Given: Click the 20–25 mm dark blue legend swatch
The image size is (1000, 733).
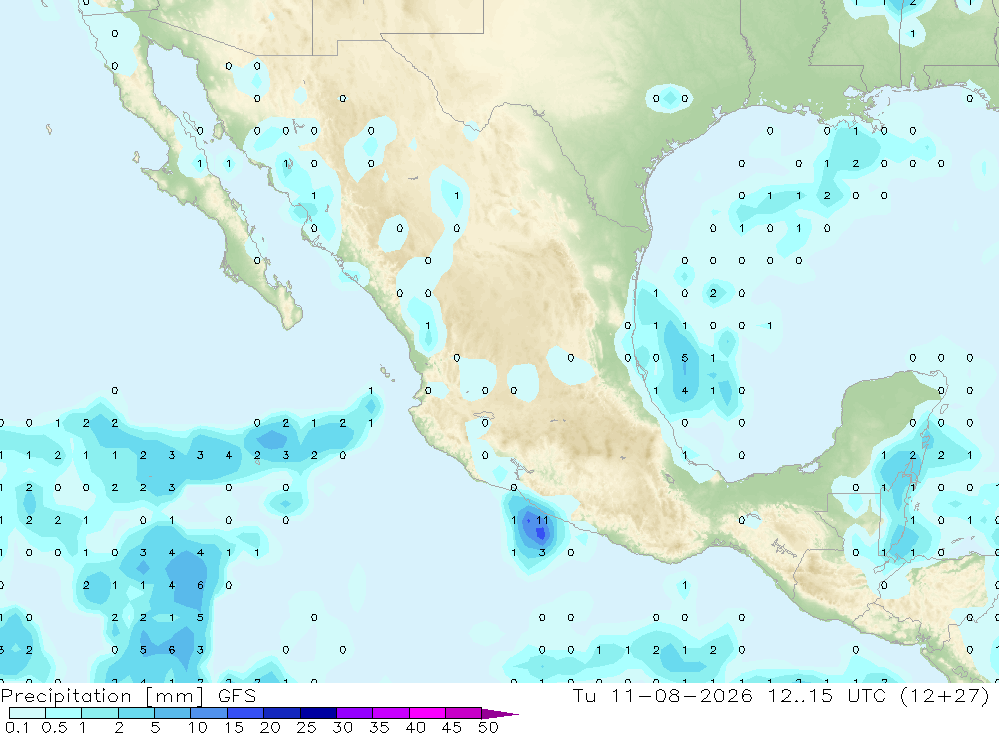Looking at the screenshot, I should click(x=282, y=713).
